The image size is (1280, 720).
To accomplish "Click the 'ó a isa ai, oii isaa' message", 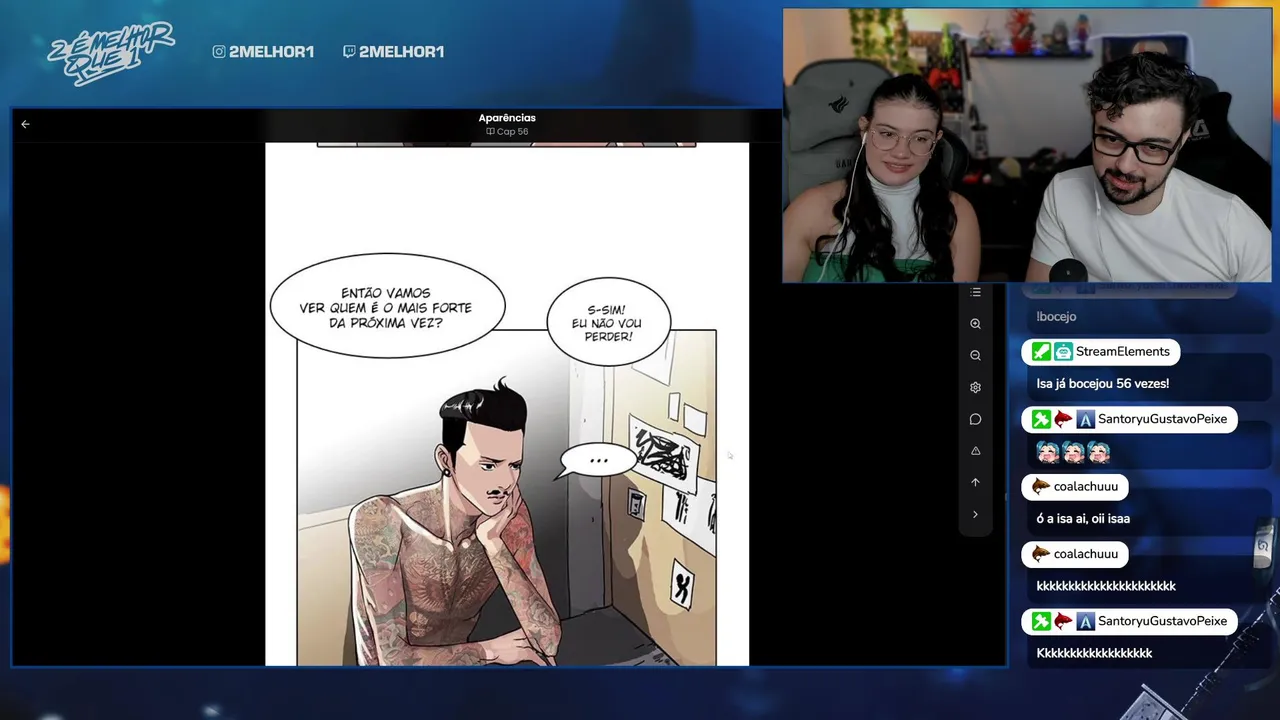I will [1083, 519].
